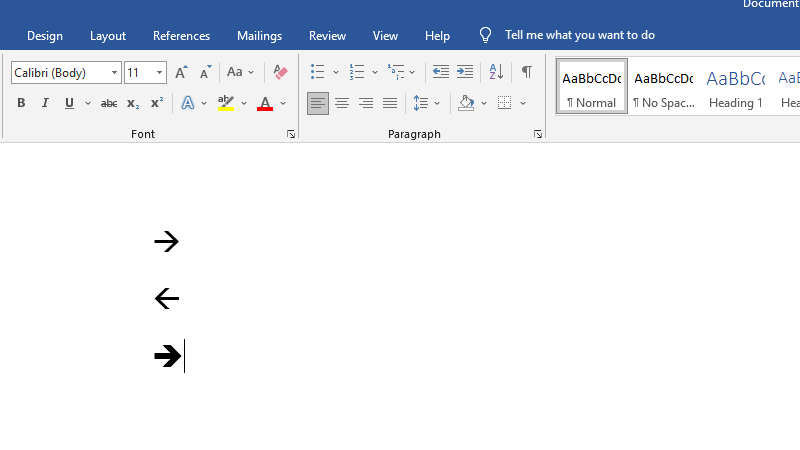This screenshot has height=450, width=800.
Task: Switch to the Layout tab
Action: click(108, 35)
